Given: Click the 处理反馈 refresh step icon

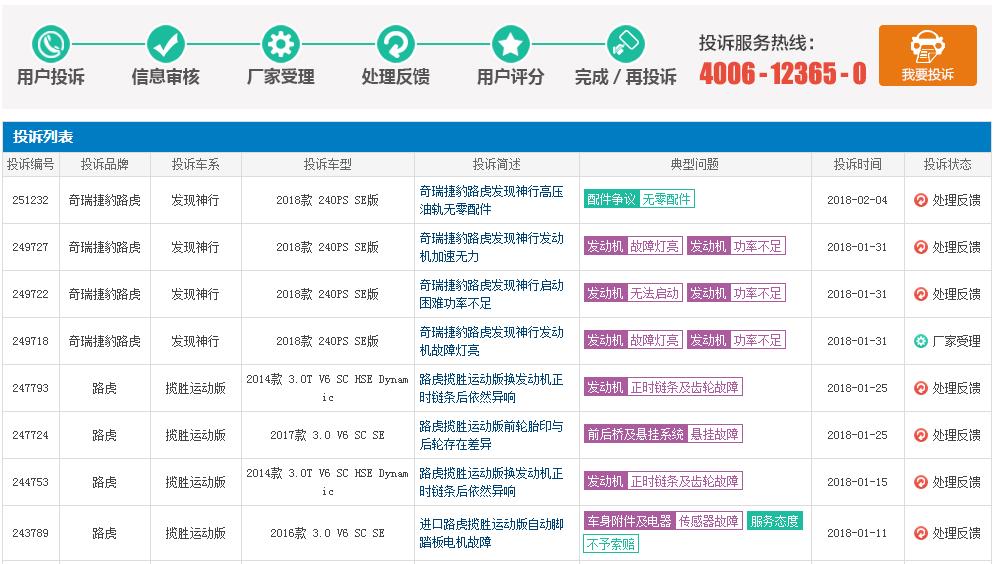Looking at the screenshot, I should 396,44.
